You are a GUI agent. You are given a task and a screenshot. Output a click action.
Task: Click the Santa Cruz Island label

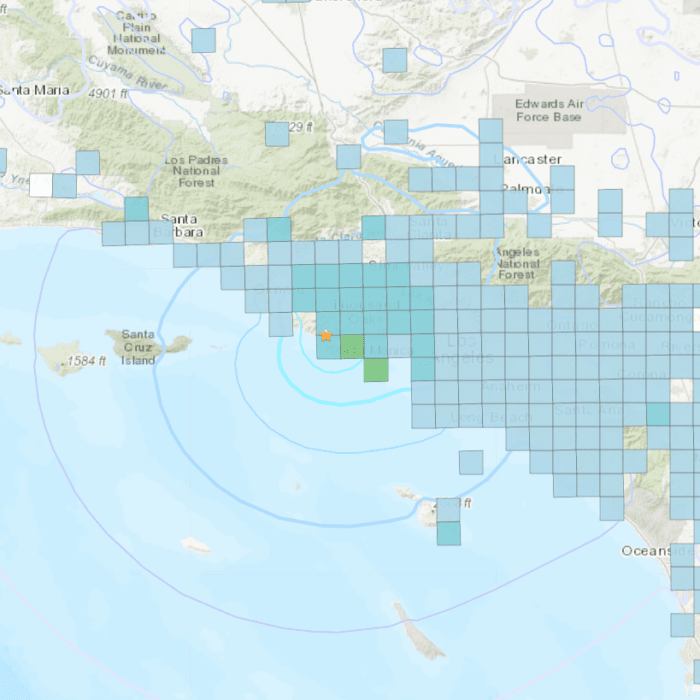point(138,347)
